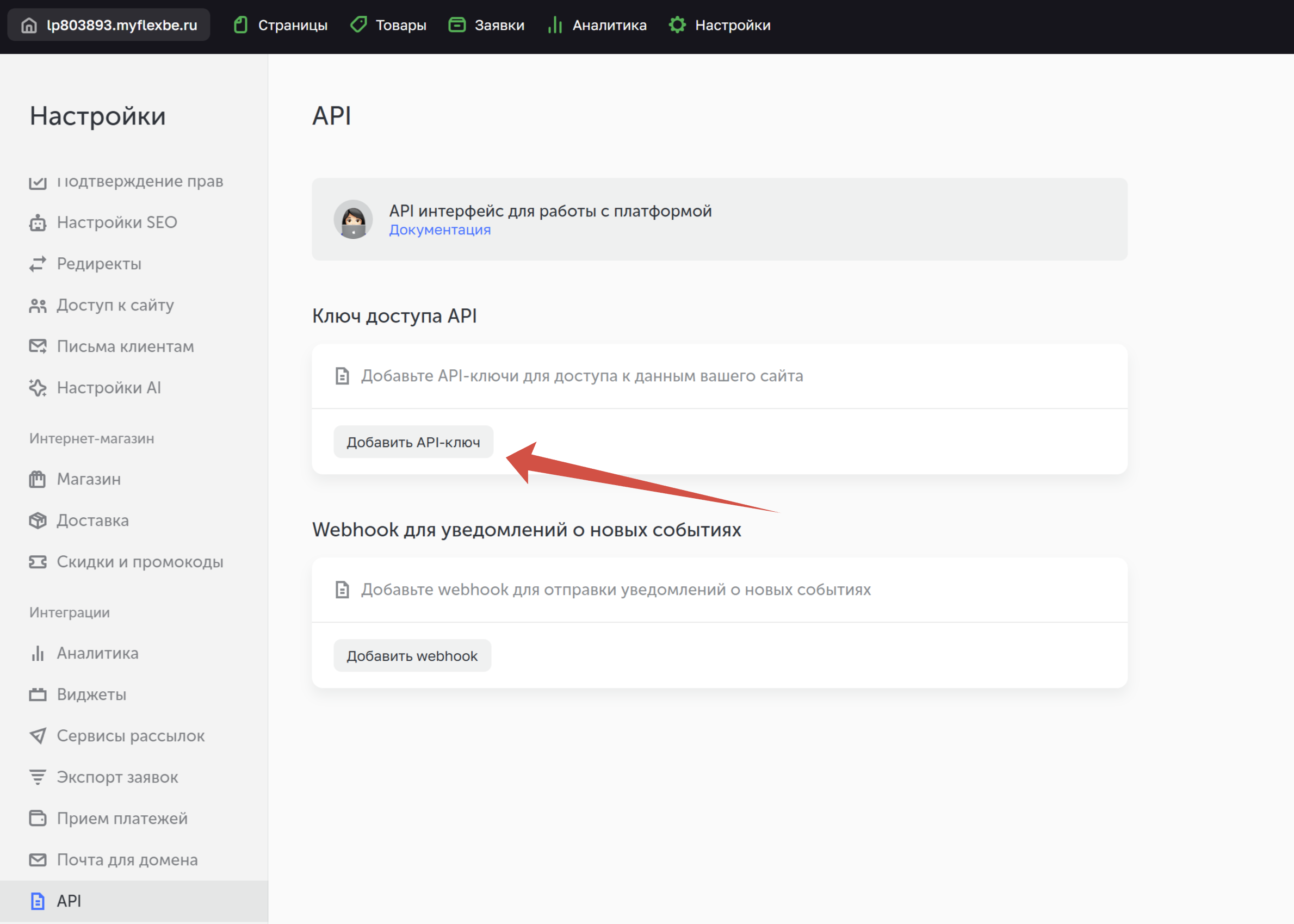Click the robot icon for Настройки SEO
This screenshot has width=1294, height=924.
coord(38,222)
